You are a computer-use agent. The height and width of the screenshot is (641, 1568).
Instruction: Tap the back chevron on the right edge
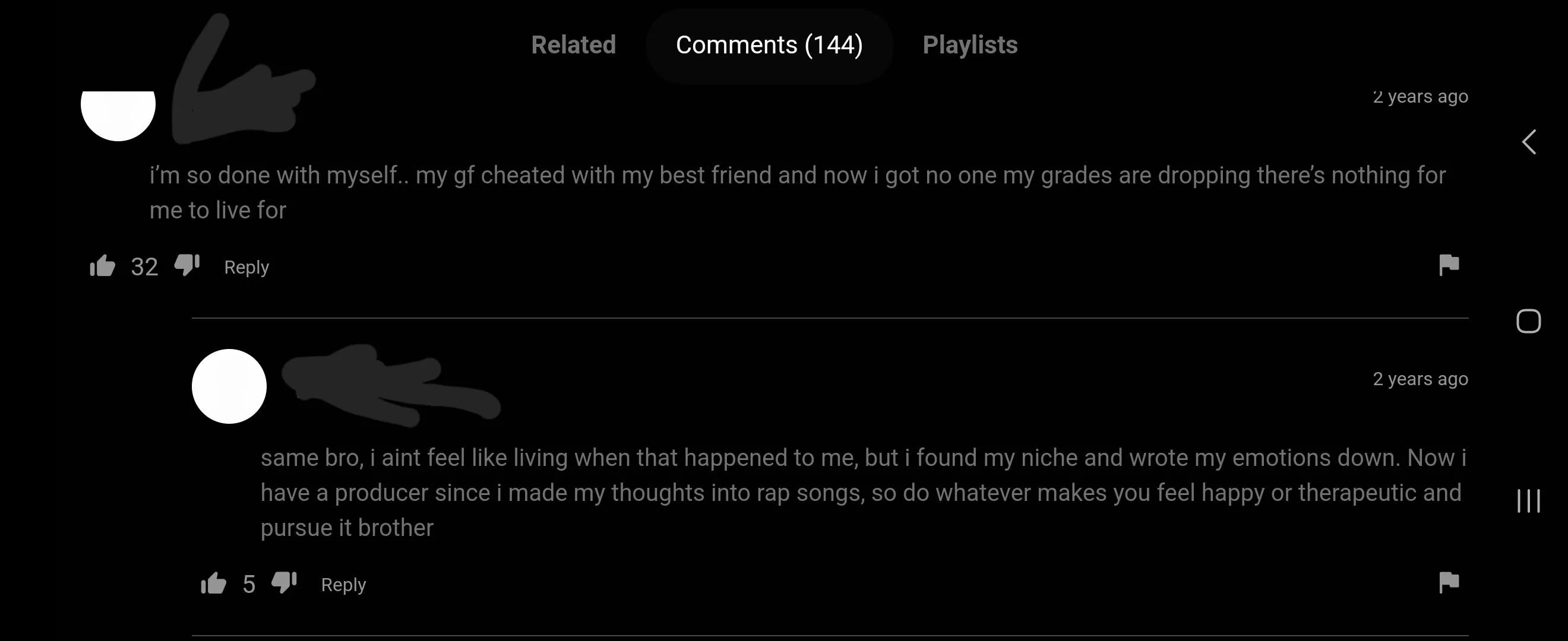1529,141
